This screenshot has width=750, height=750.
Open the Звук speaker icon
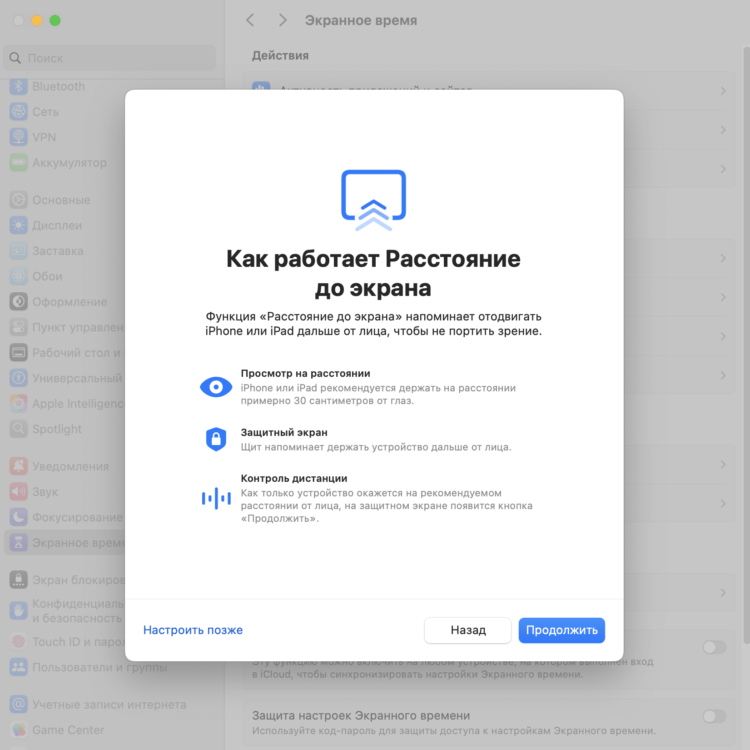pos(19,491)
